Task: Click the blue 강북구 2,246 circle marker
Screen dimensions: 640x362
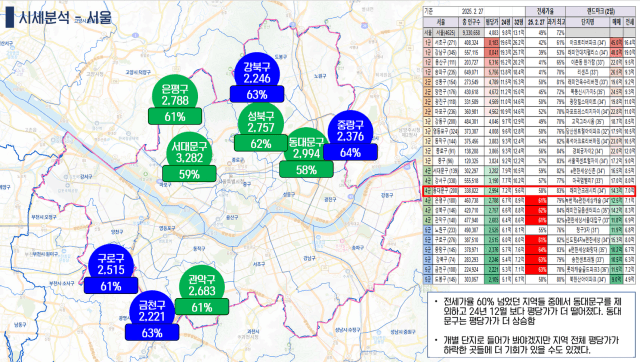Action: point(257,72)
